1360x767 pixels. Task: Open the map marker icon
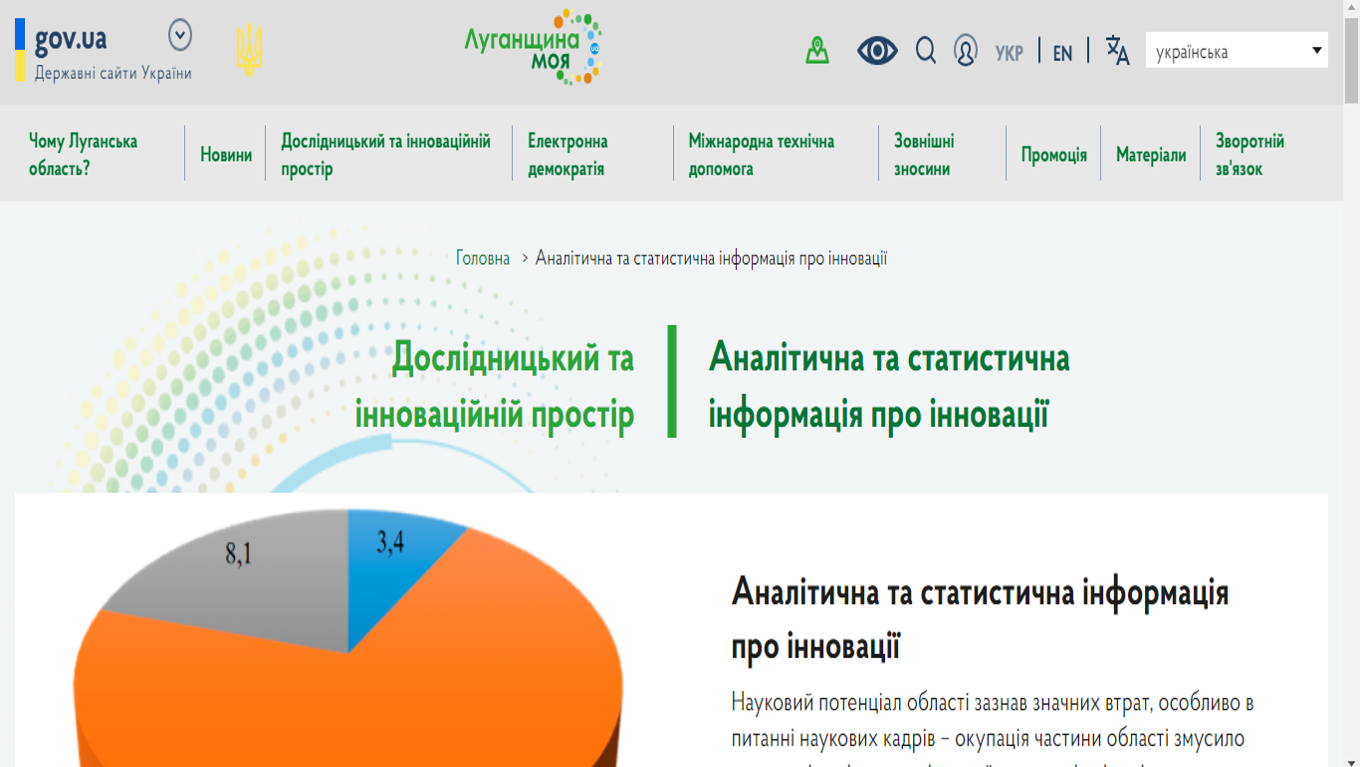click(x=817, y=50)
